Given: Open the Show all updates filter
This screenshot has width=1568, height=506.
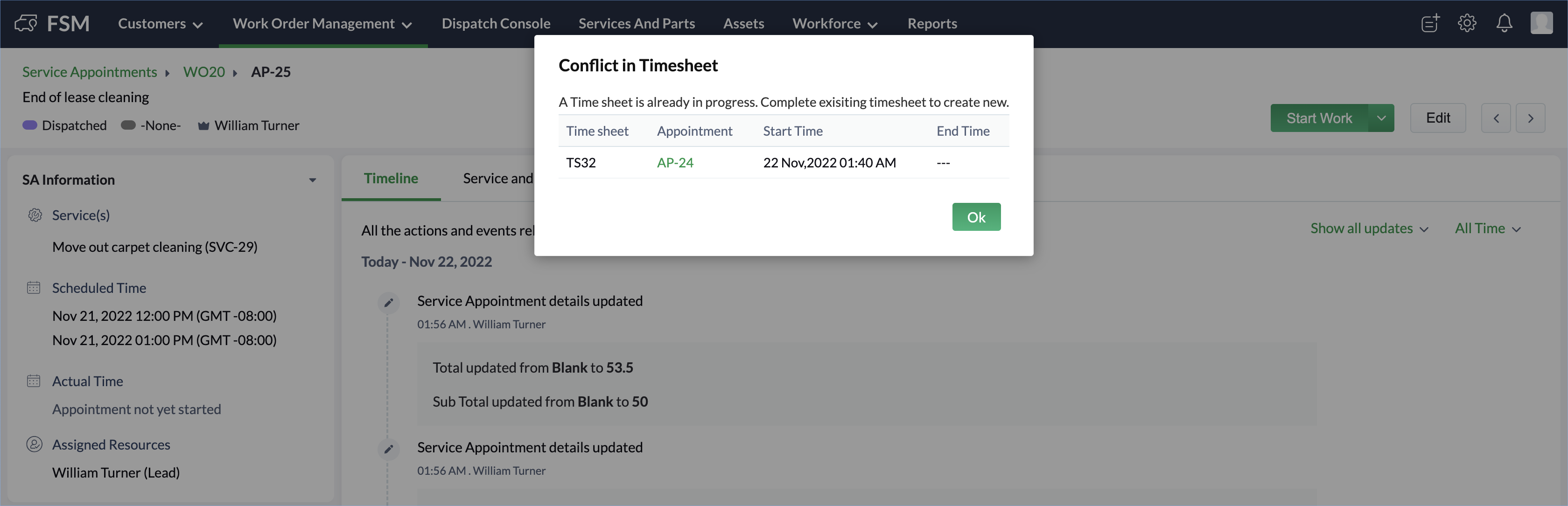Looking at the screenshot, I should point(1369,229).
